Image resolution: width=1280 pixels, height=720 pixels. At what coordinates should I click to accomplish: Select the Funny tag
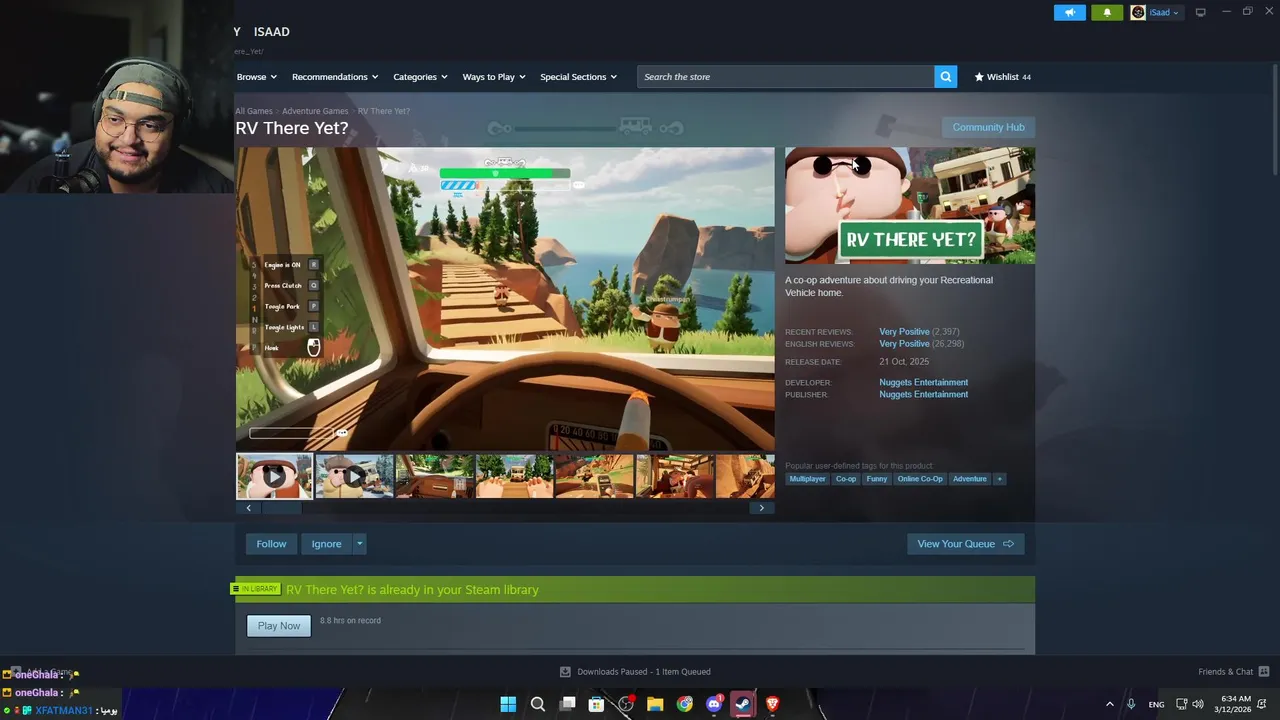point(876,479)
